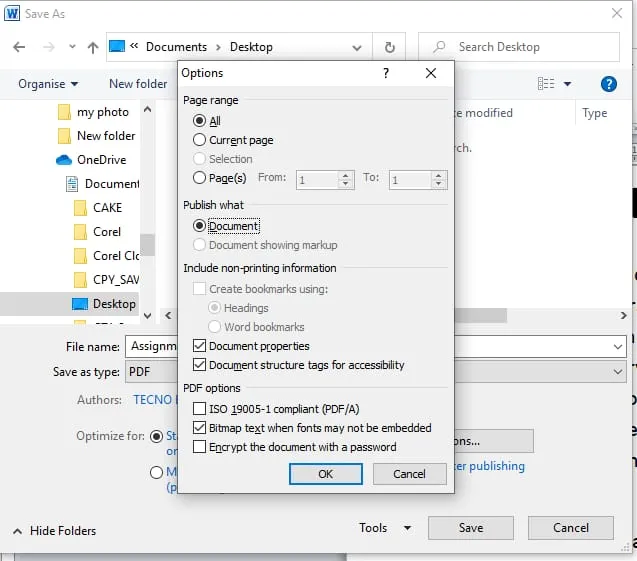Close the Save As window
The width and height of the screenshot is (637, 561).
coord(617,13)
